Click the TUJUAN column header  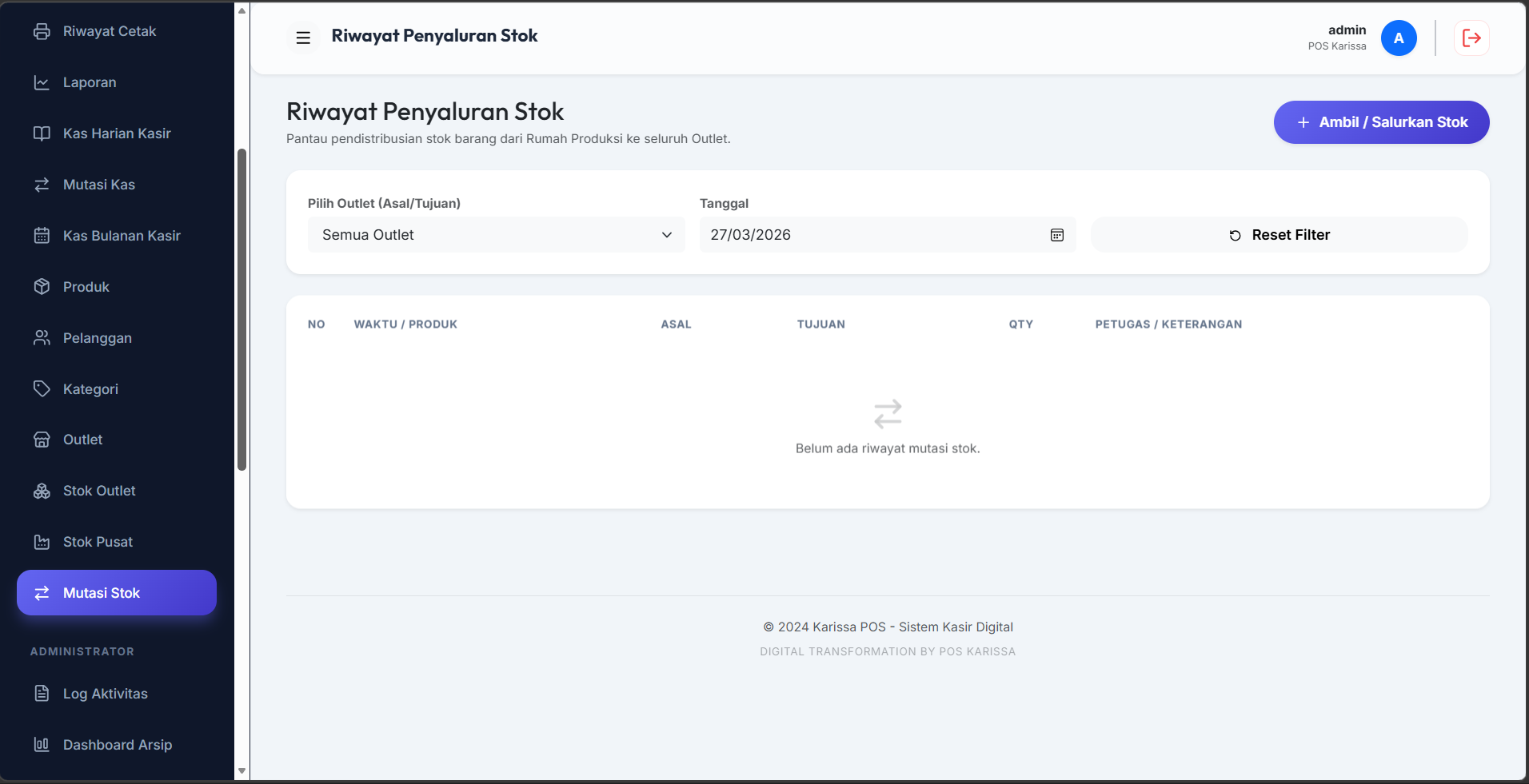click(x=820, y=324)
